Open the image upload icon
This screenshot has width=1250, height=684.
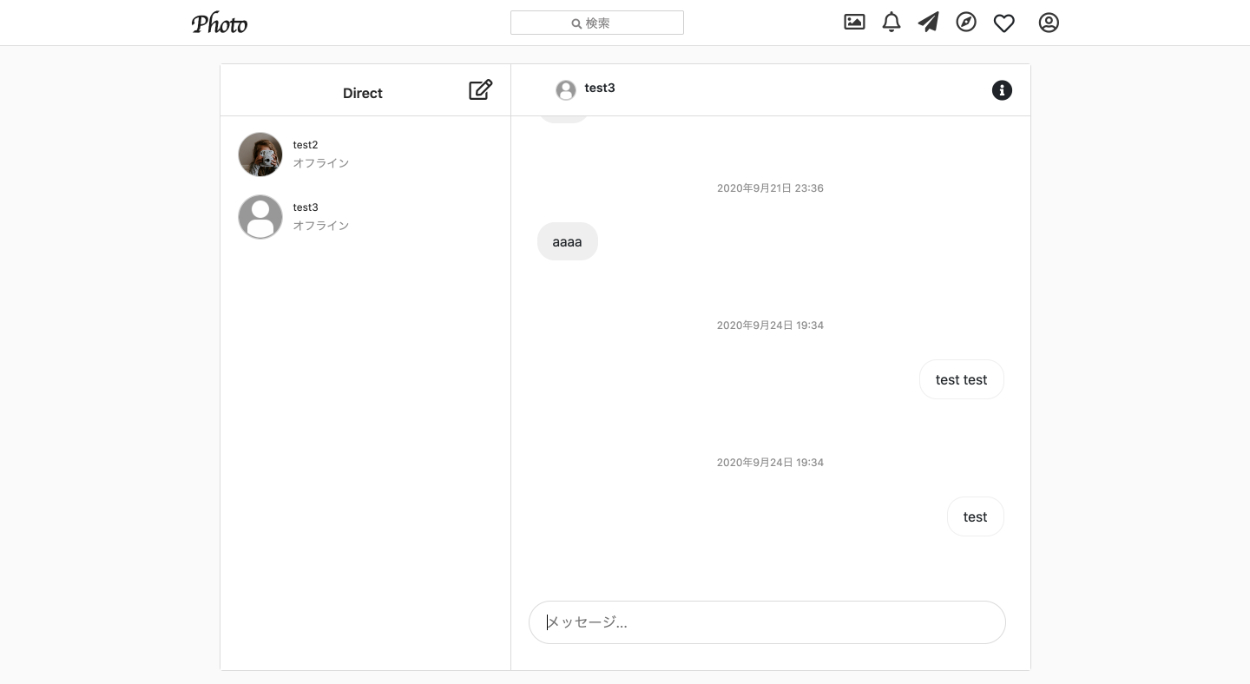tap(854, 22)
